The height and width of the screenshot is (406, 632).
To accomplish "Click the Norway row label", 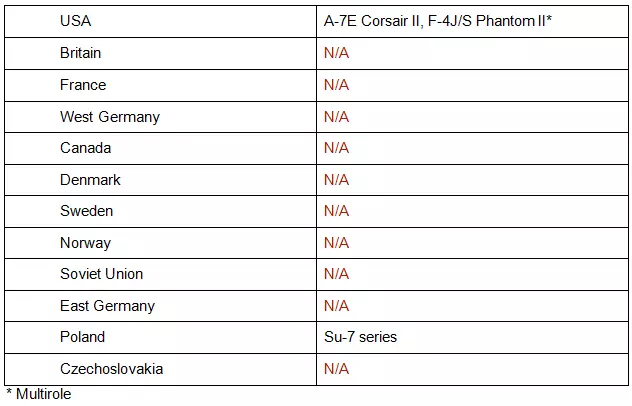I will [85, 243].
